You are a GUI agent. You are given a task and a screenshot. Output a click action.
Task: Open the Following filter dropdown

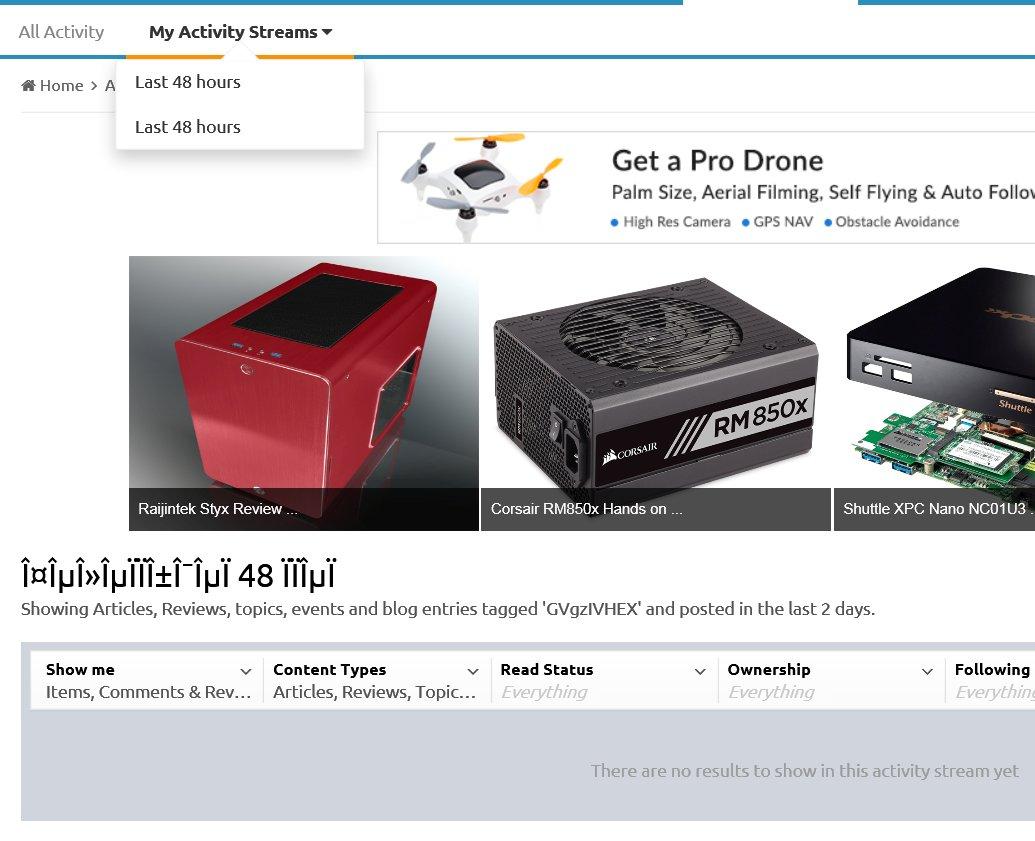point(991,681)
